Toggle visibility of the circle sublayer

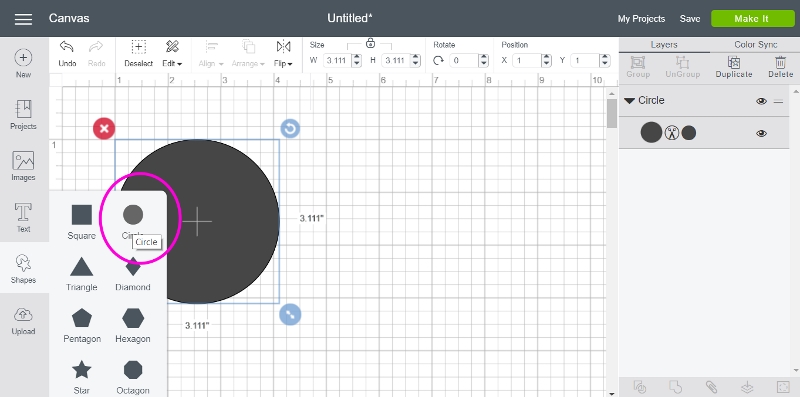tap(761, 134)
